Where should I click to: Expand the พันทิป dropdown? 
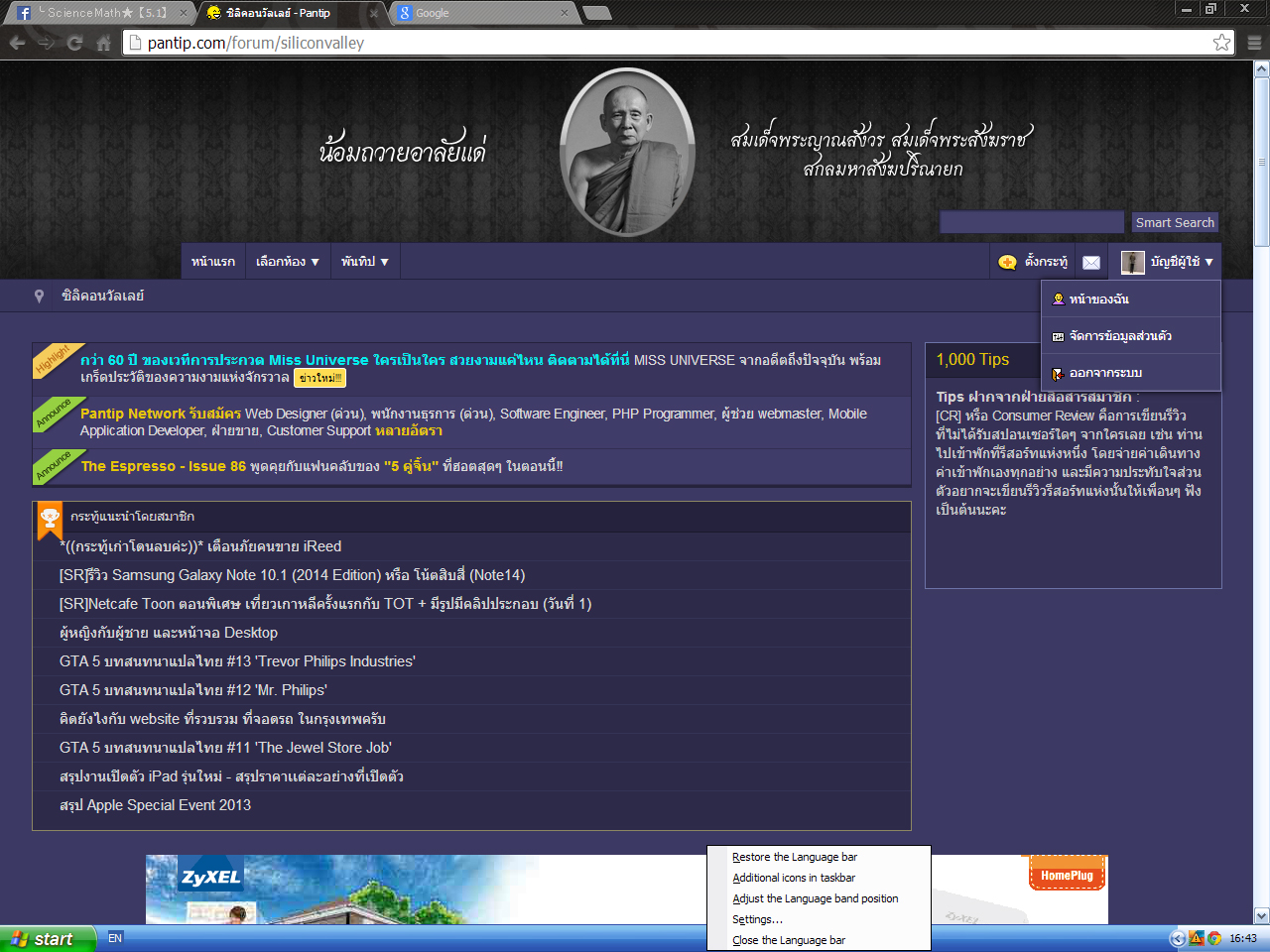click(x=364, y=262)
